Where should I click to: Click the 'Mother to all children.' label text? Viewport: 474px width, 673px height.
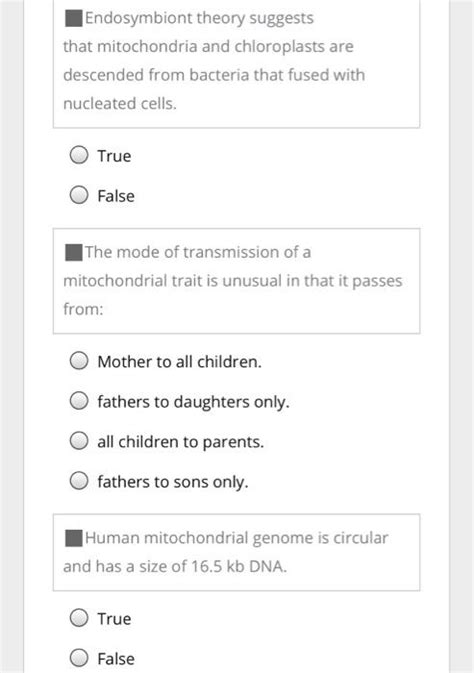[x=179, y=362]
